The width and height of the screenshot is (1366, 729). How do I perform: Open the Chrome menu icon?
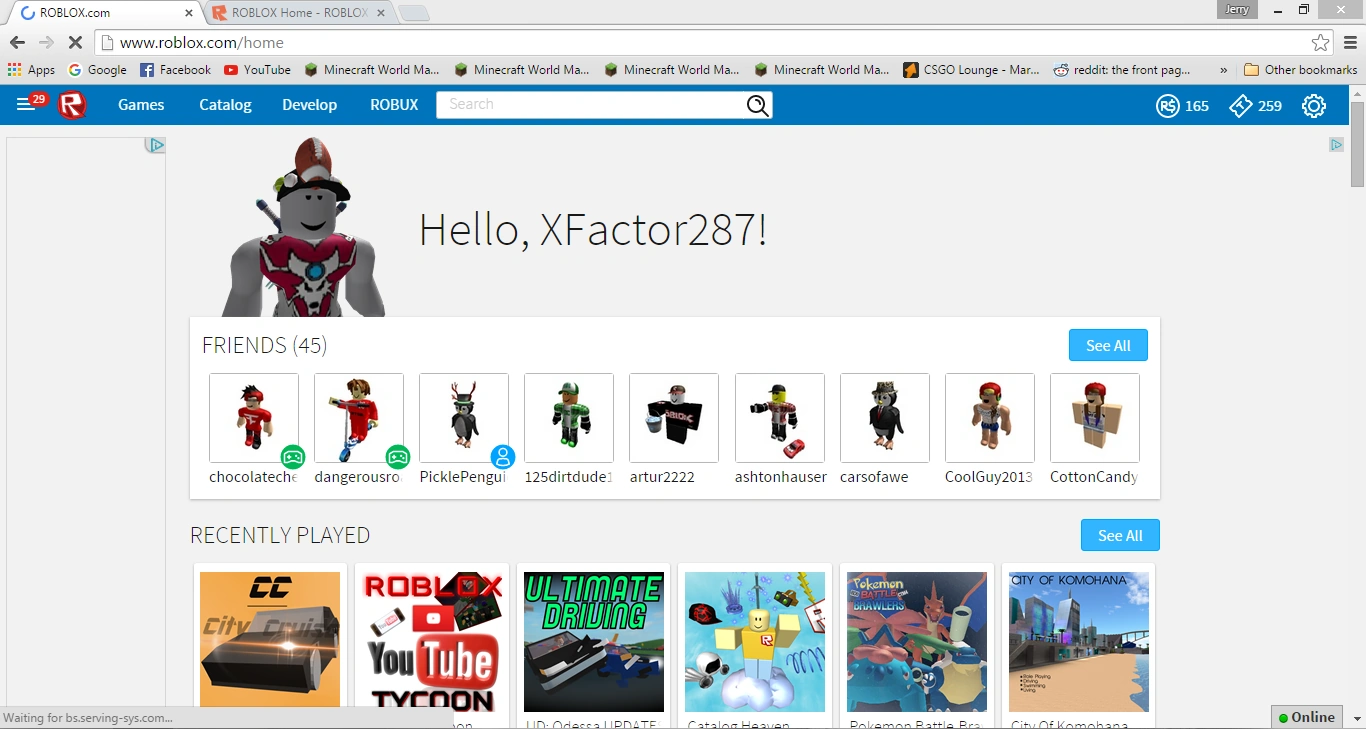click(1350, 43)
